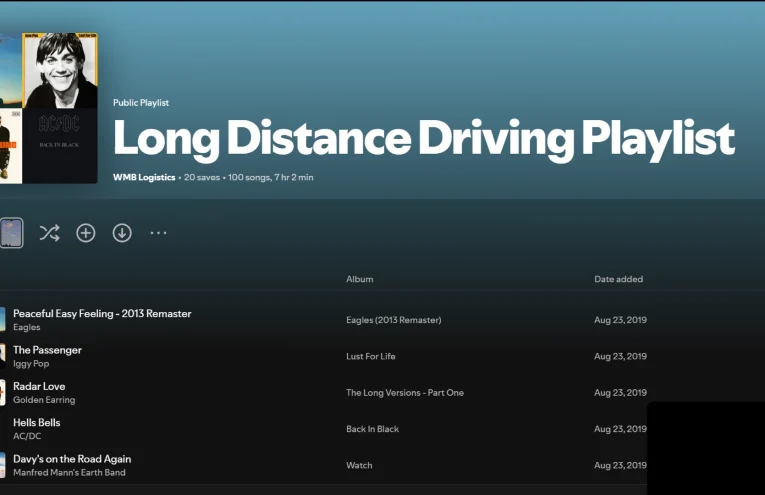Click the Radar Love track artwork
The width and height of the screenshot is (765, 495).
[x=2, y=392]
